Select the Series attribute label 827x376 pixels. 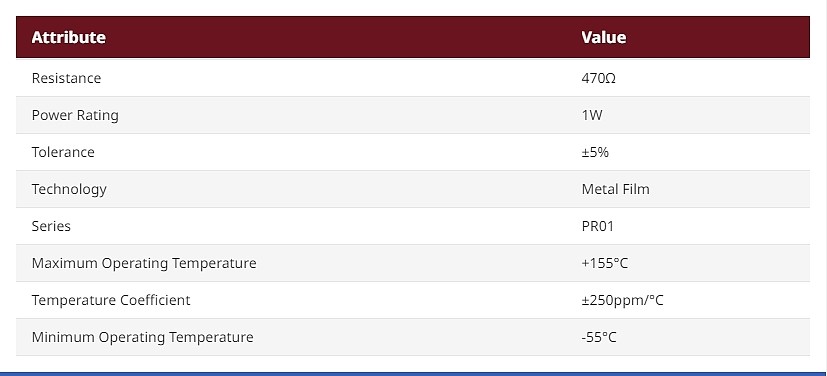[x=51, y=226]
